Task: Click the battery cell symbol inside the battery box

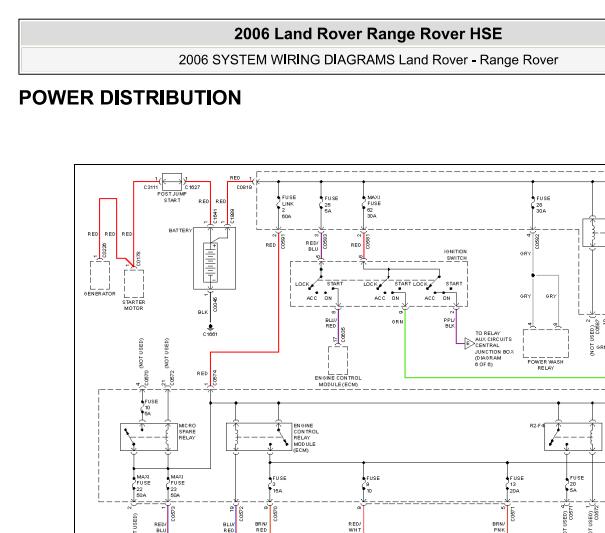Action: 210,262
